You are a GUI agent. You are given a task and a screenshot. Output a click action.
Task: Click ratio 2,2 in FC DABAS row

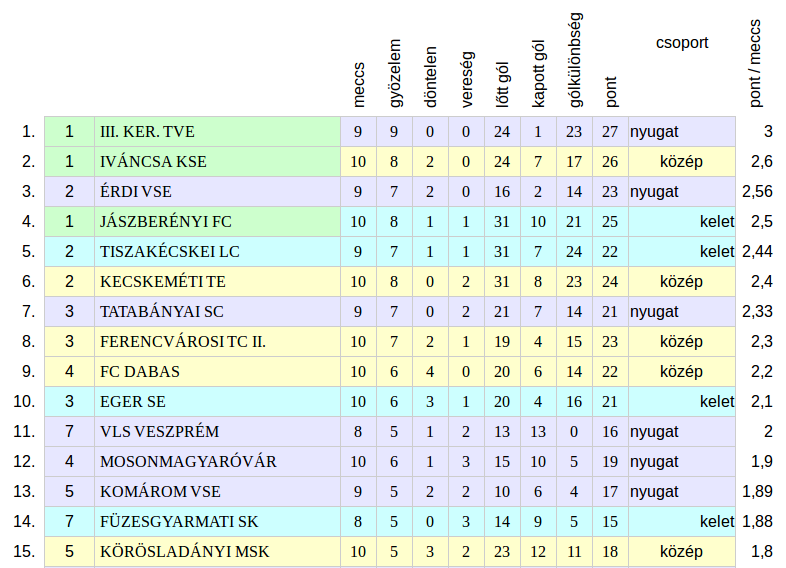(x=761, y=371)
